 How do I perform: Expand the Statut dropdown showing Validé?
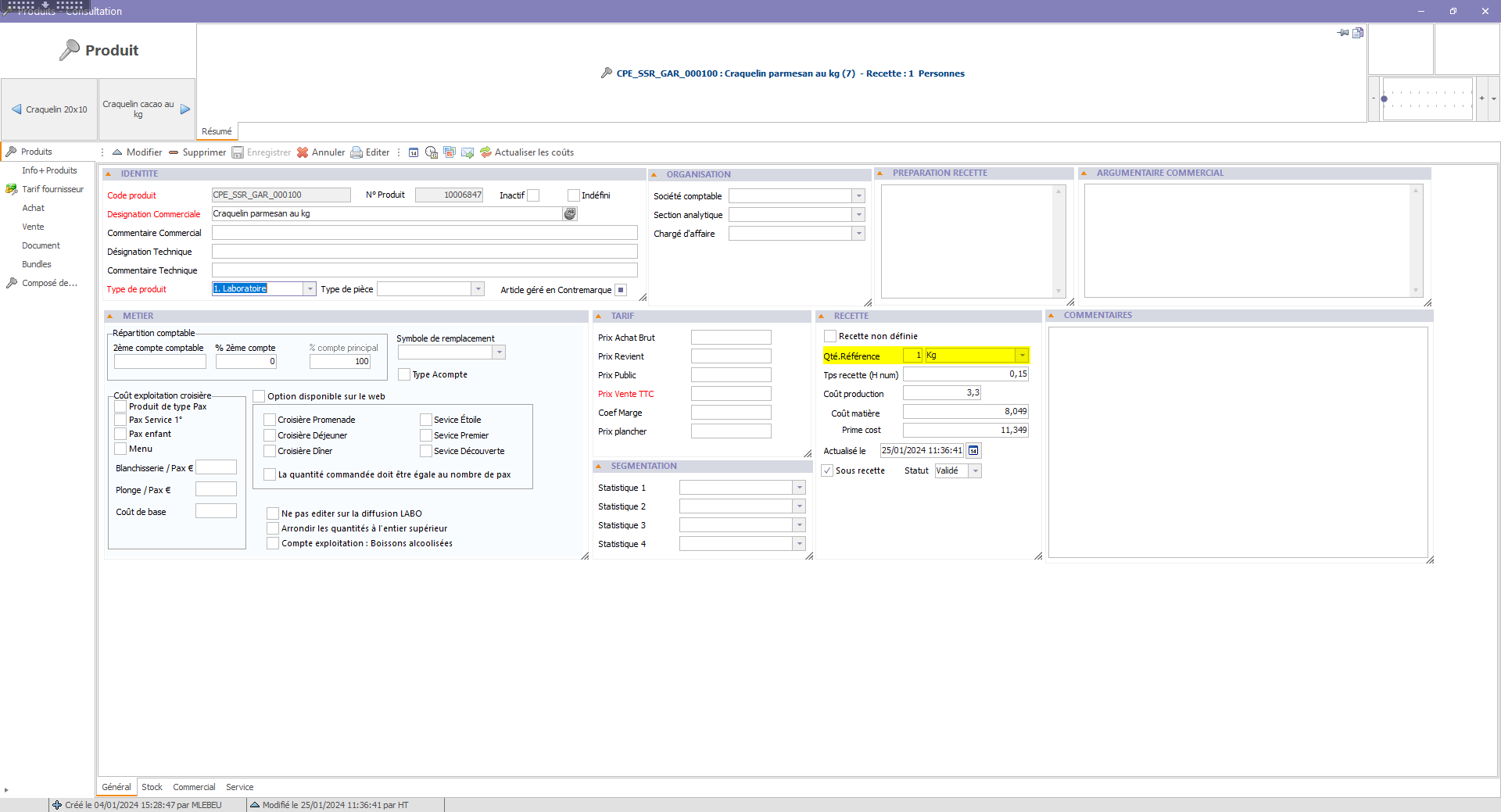tap(975, 470)
